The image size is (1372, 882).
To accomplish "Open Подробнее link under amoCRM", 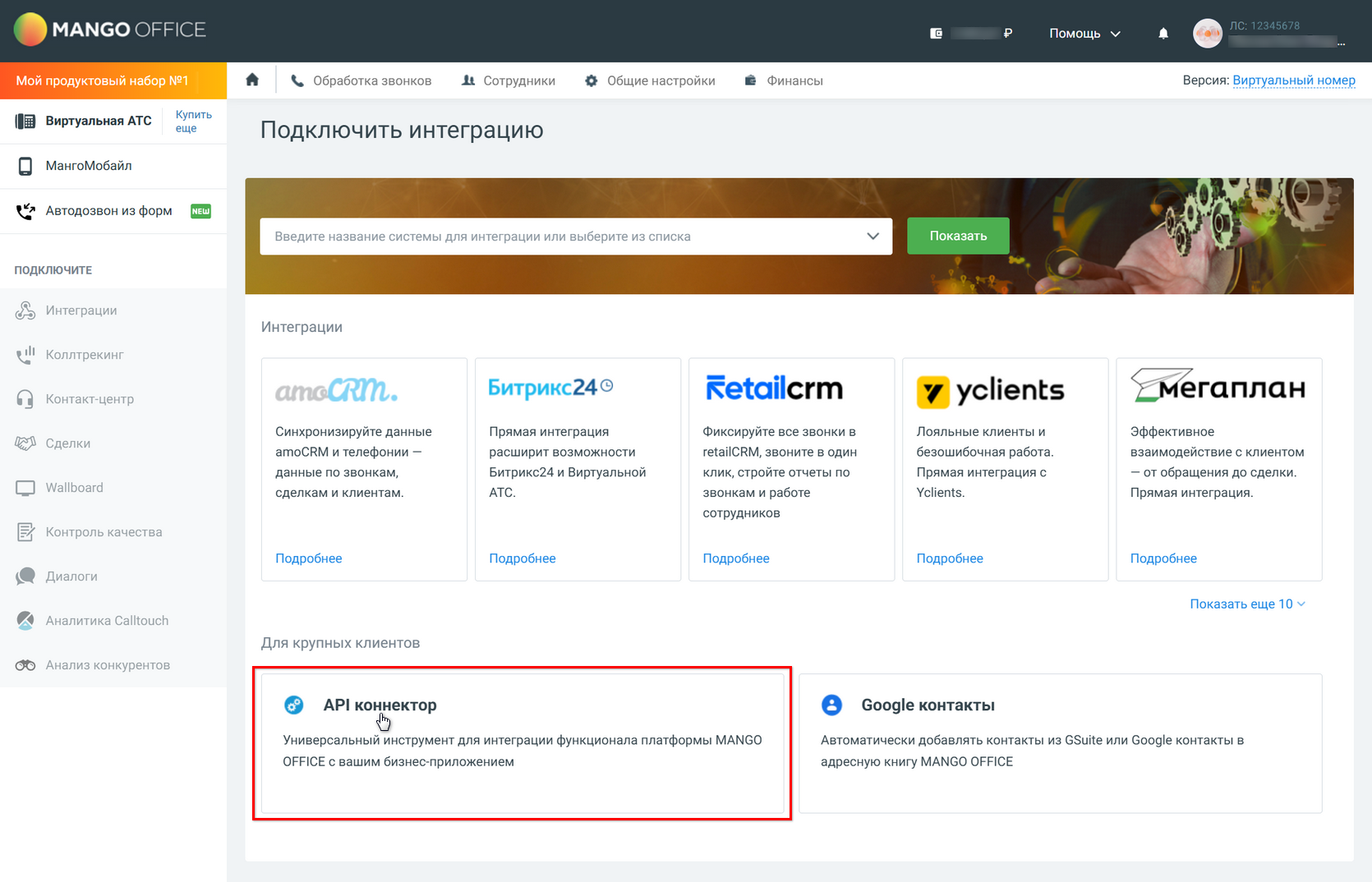I will click(309, 558).
